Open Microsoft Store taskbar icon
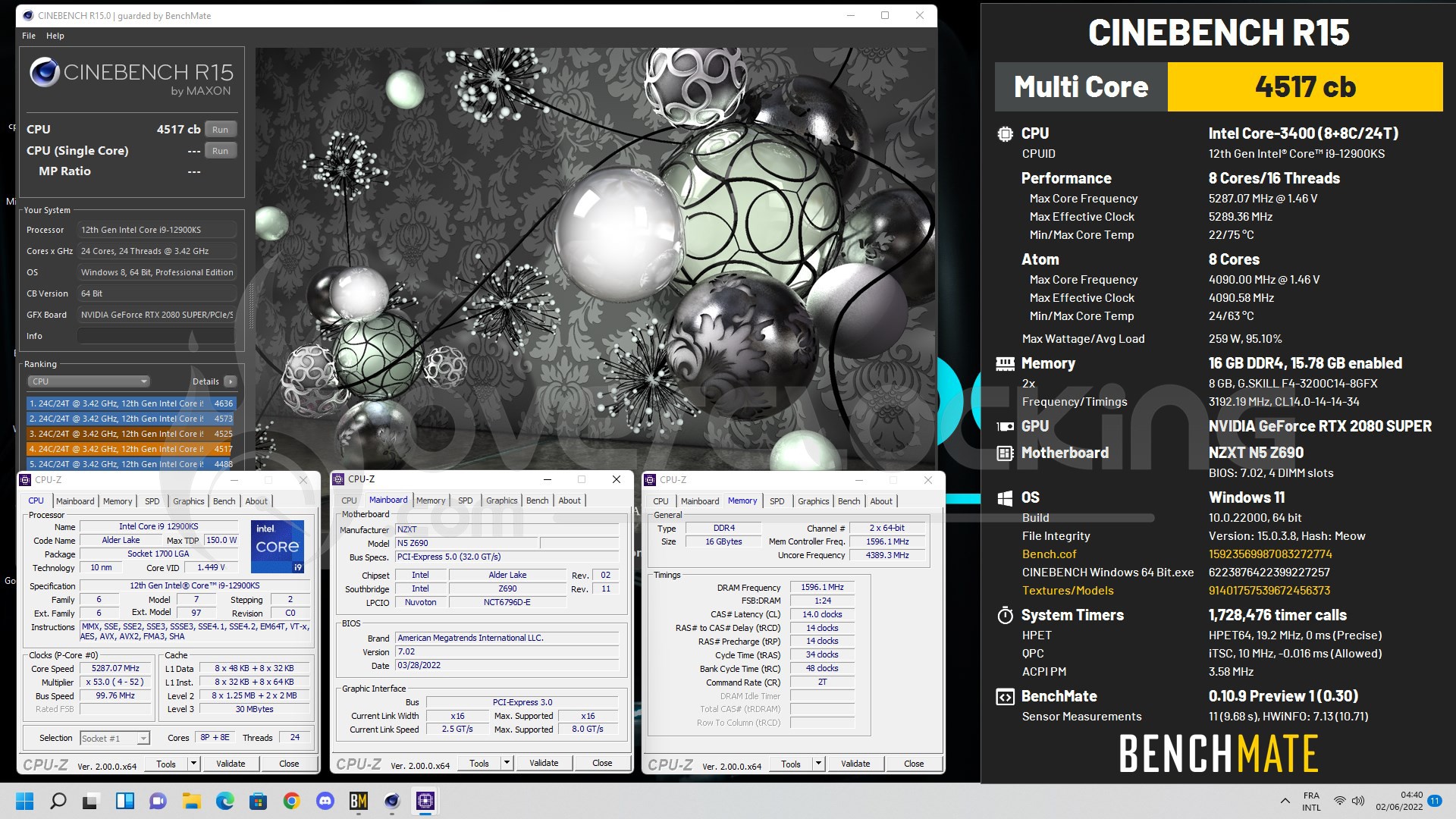The image size is (1456, 819). click(259, 801)
